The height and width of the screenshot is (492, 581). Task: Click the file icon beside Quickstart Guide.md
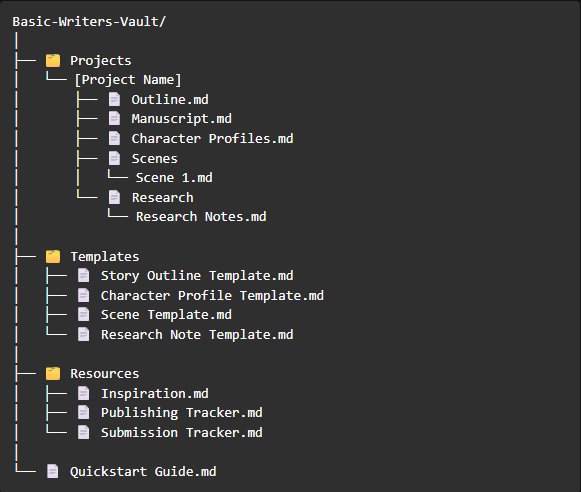pos(53,471)
